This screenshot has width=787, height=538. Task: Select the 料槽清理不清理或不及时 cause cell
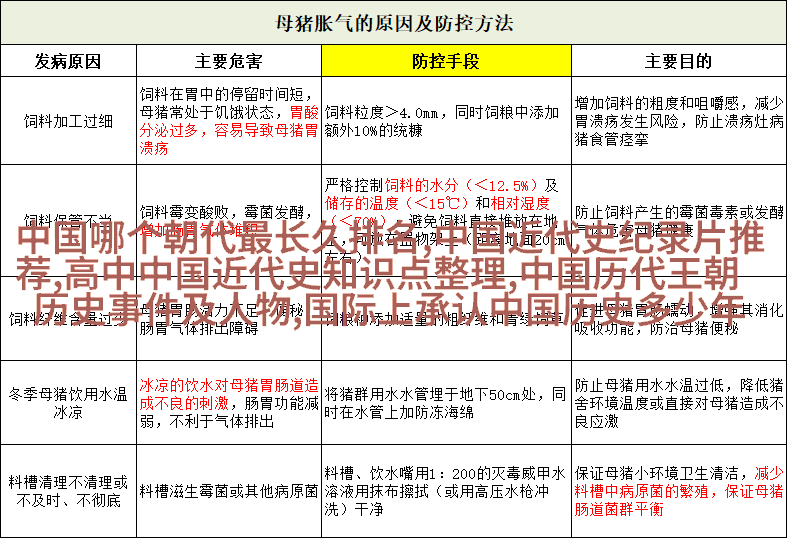(68, 491)
